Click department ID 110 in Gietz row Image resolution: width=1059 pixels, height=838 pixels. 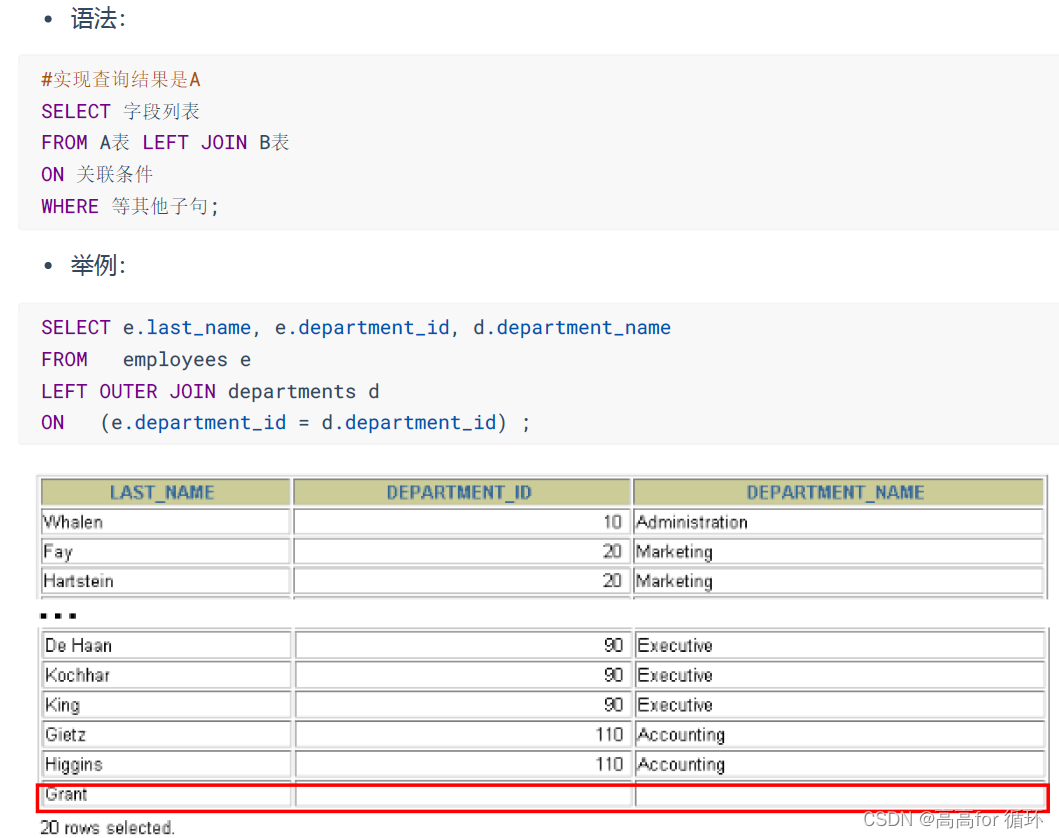click(463, 735)
